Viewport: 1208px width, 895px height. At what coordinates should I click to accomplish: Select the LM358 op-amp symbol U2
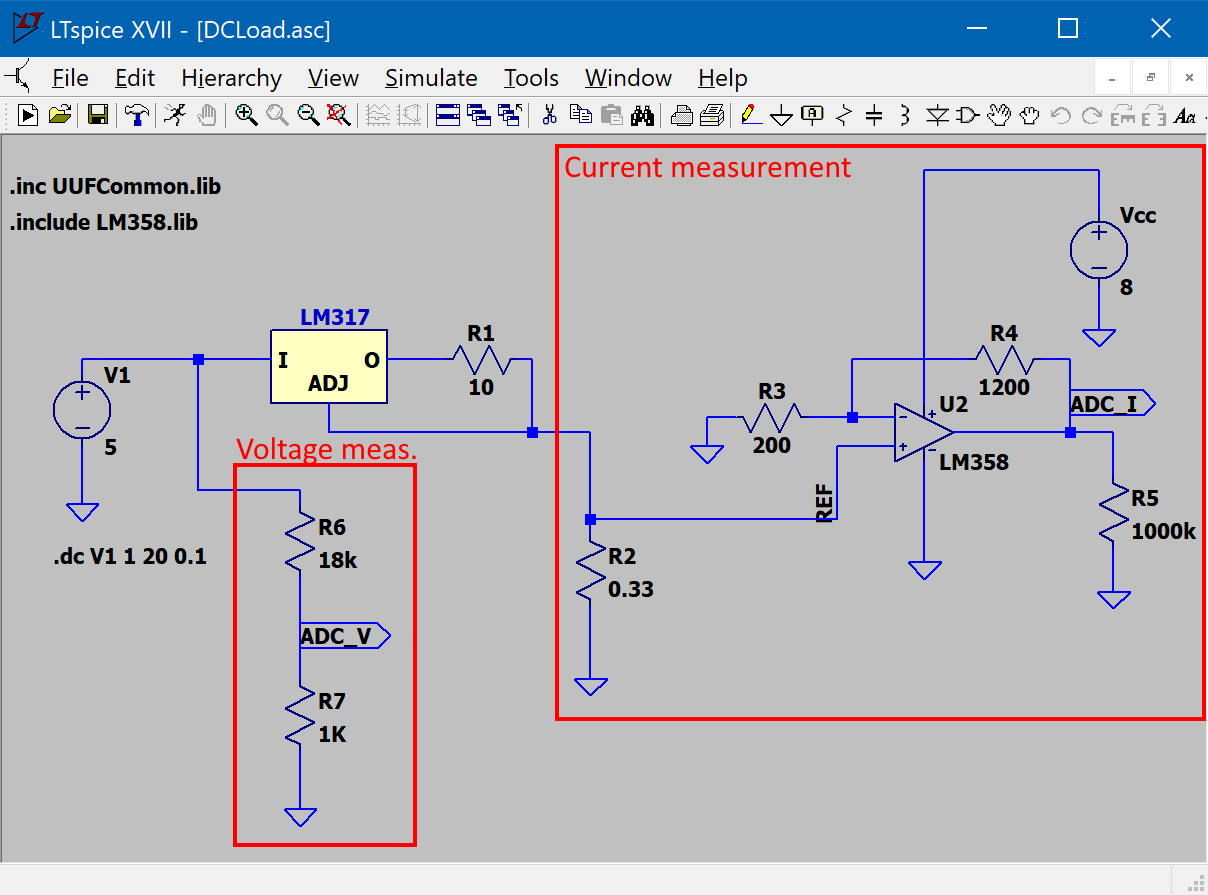(x=924, y=433)
